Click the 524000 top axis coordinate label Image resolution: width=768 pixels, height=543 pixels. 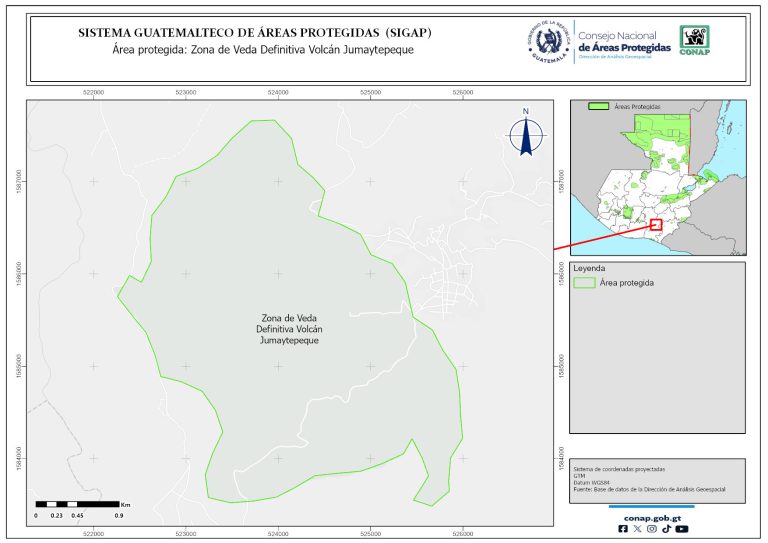(x=278, y=92)
